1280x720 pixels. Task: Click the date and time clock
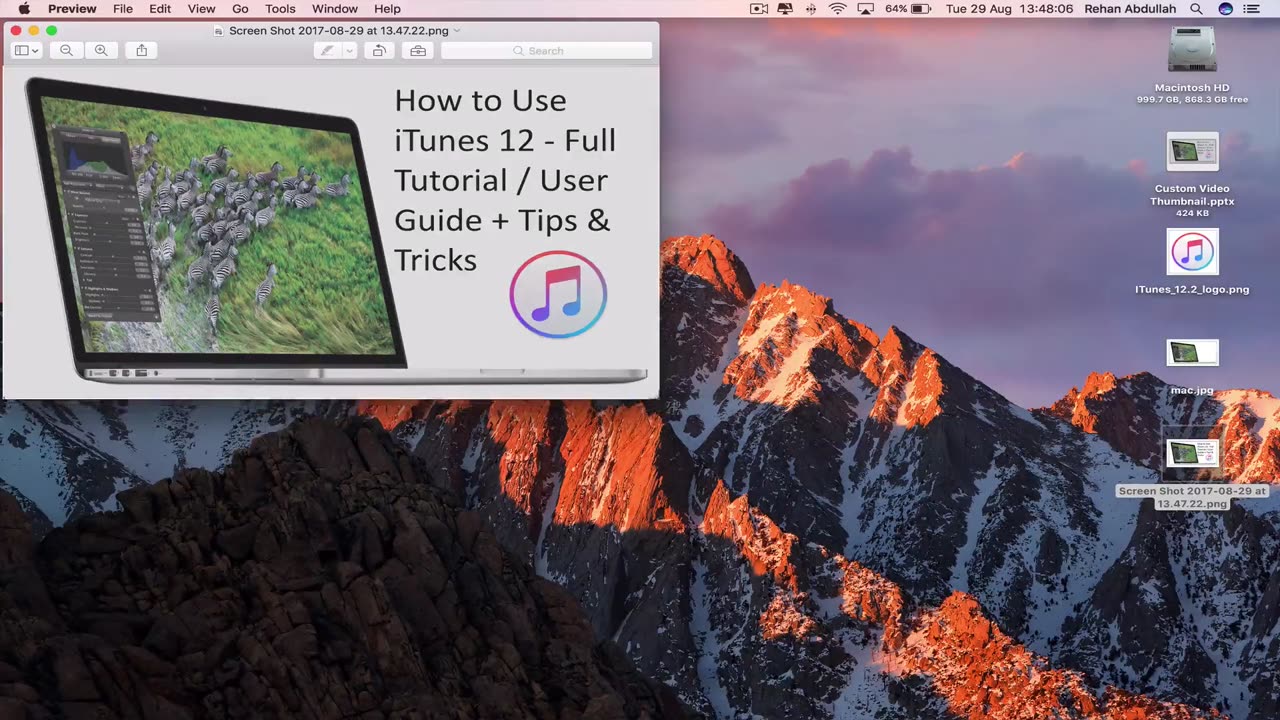[x=1009, y=9]
